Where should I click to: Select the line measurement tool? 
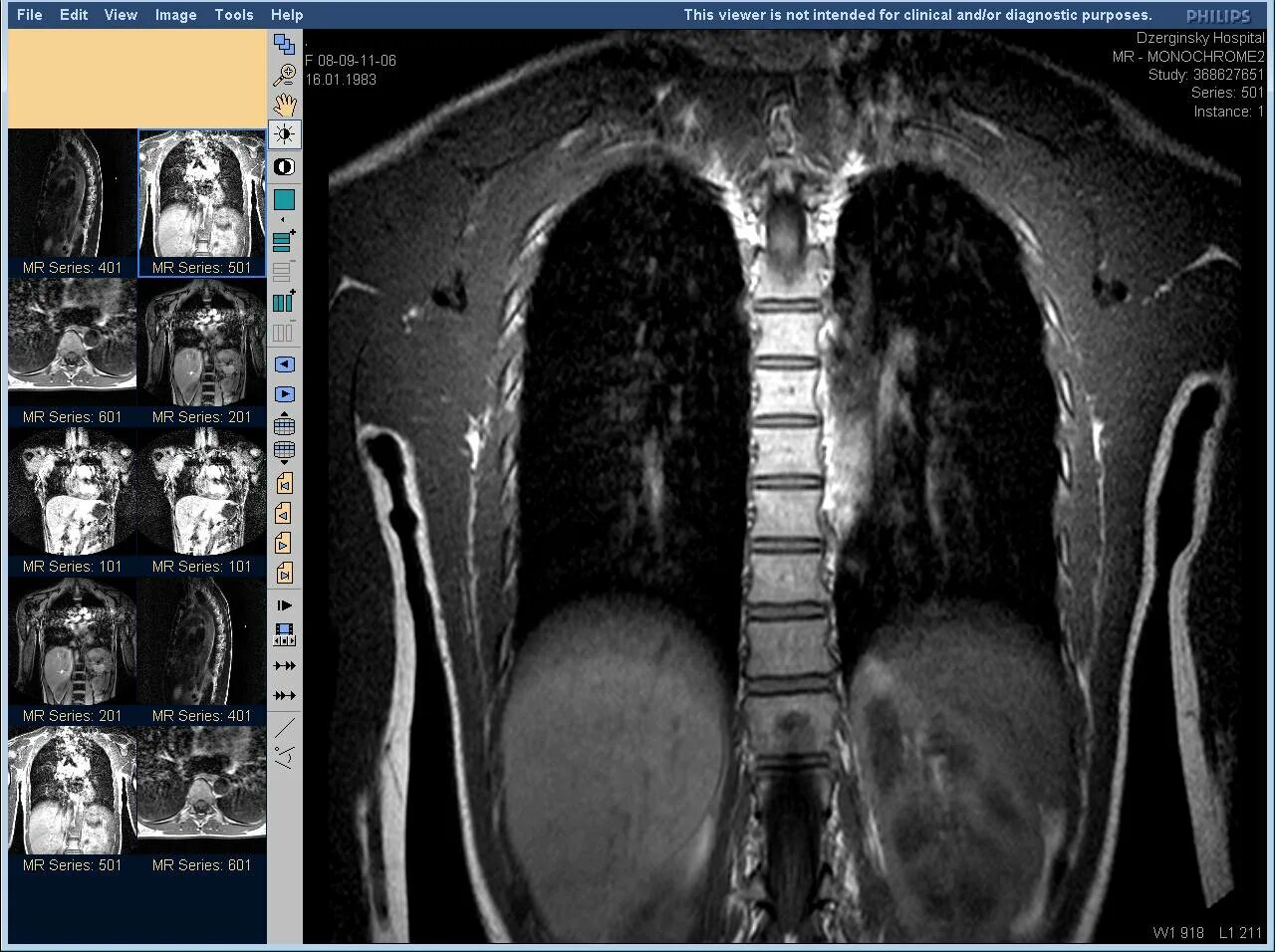pos(284,728)
